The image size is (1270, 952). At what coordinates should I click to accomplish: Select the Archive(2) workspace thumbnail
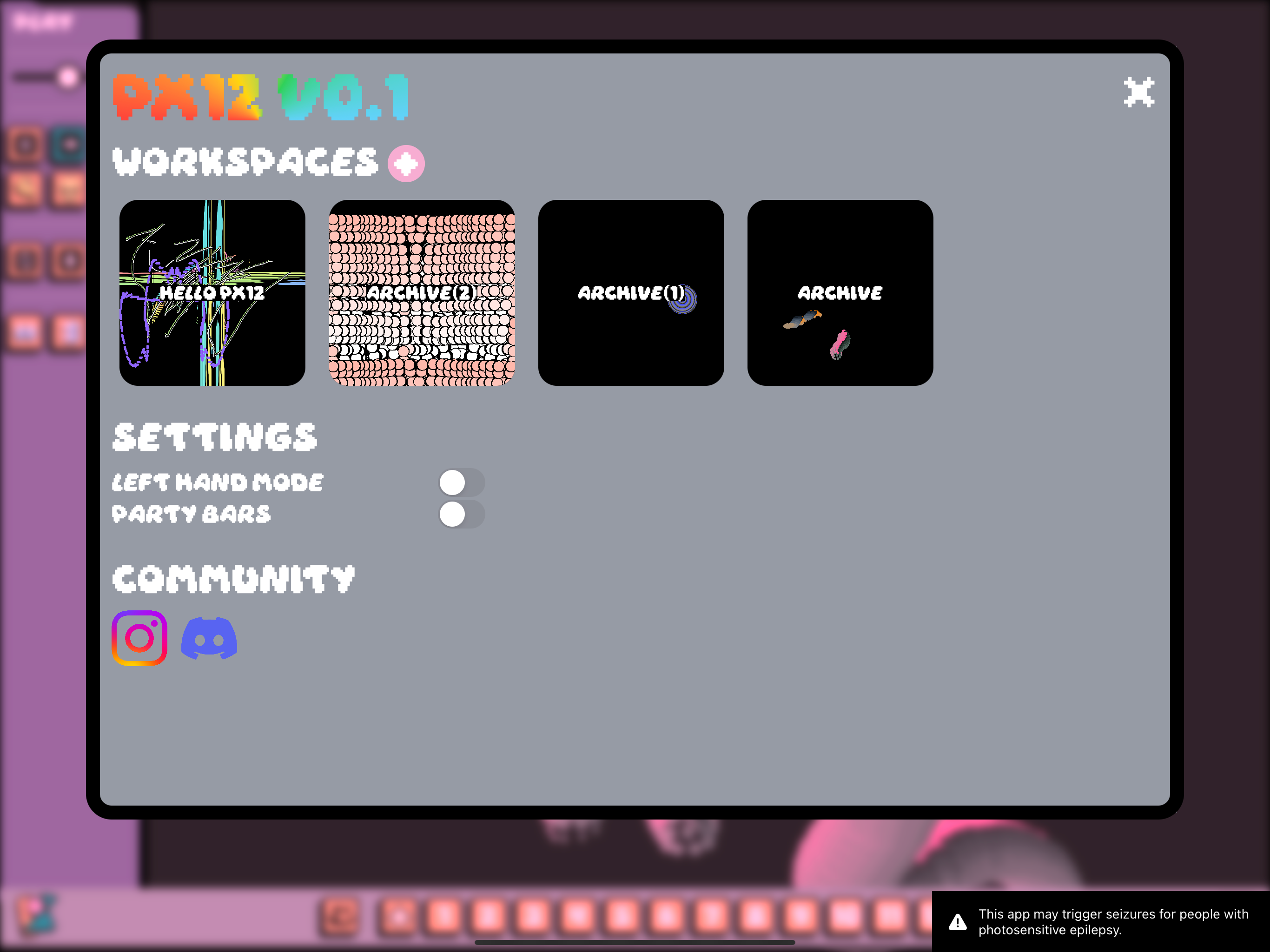(422, 292)
